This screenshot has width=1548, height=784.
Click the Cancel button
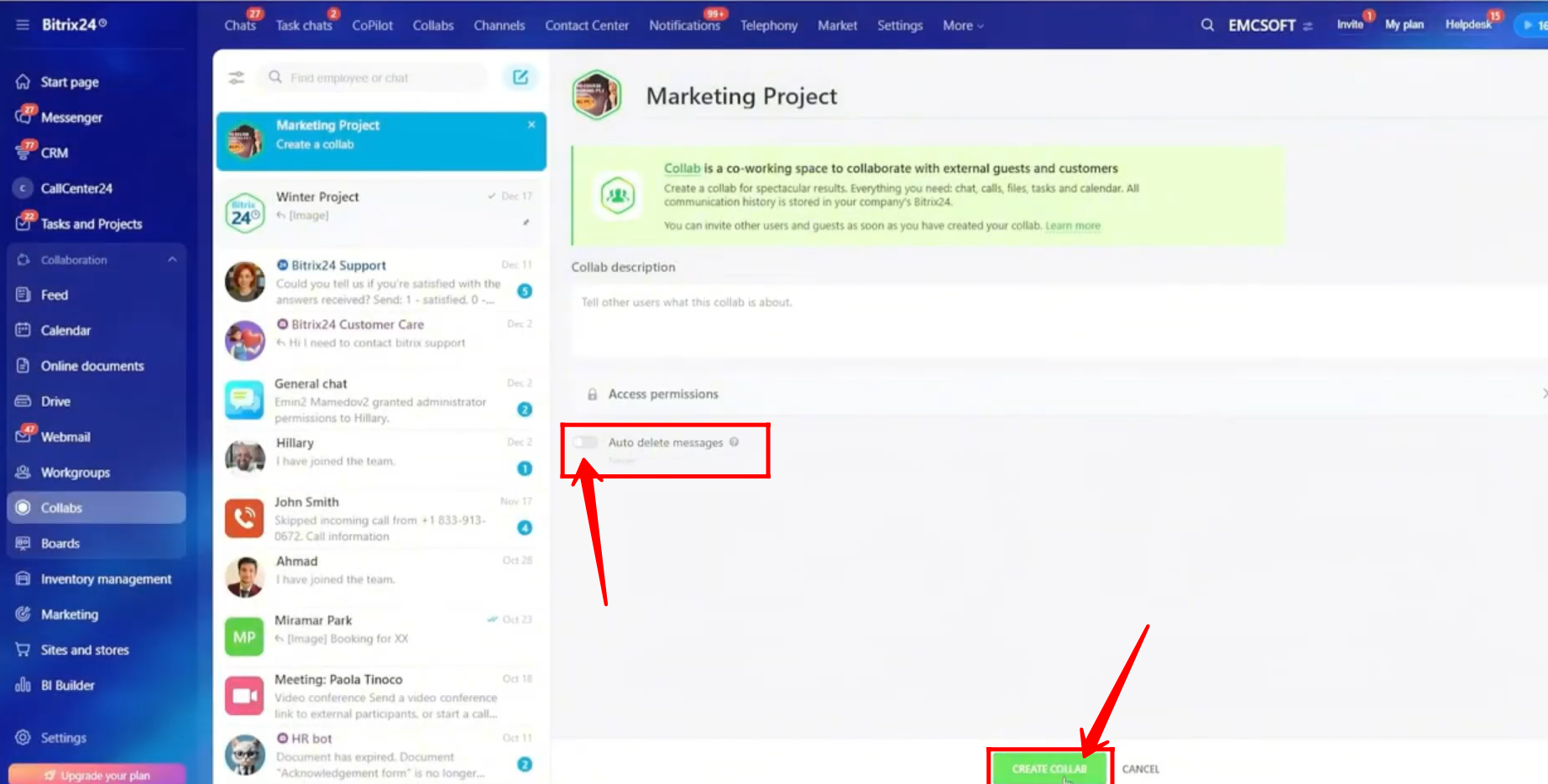(x=1140, y=769)
